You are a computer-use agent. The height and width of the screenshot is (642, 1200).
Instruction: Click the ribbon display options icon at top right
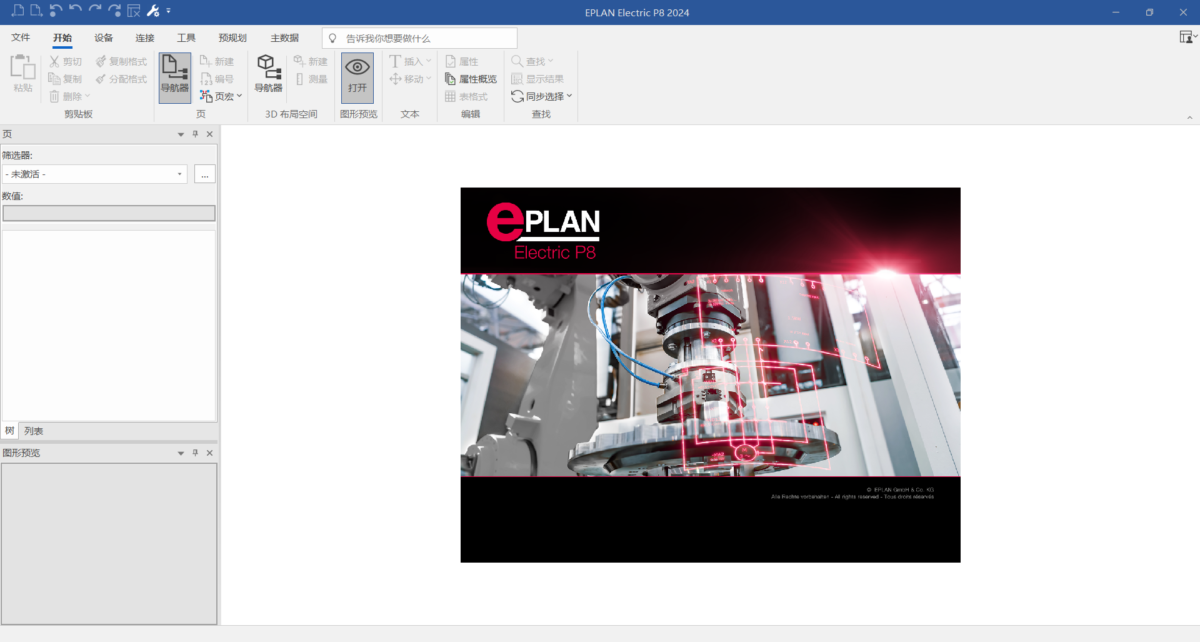pyautogui.click(x=1186, y=37)
